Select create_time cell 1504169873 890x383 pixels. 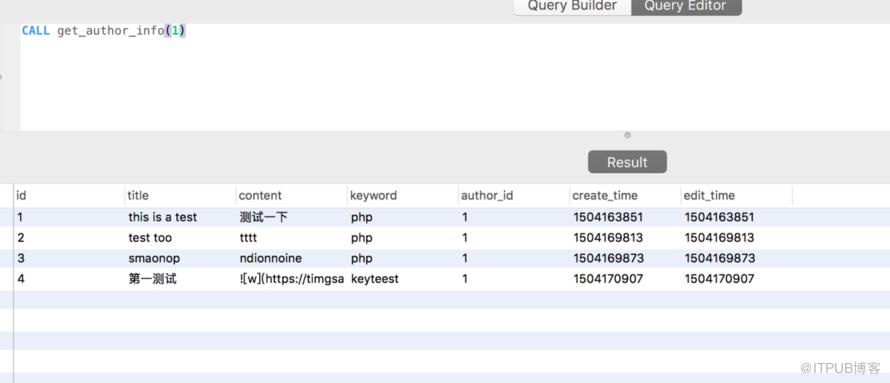(608, 259)
